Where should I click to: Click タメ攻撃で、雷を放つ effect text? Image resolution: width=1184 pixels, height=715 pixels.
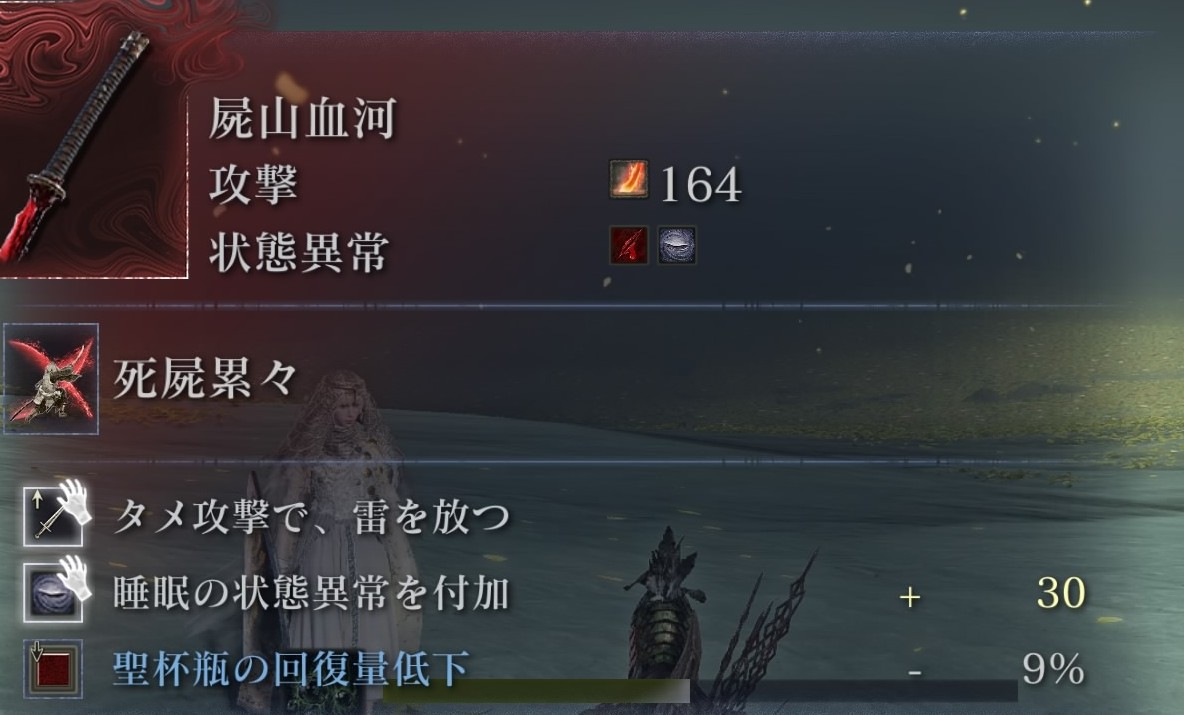pyautogui.click(x=312, y=517)
